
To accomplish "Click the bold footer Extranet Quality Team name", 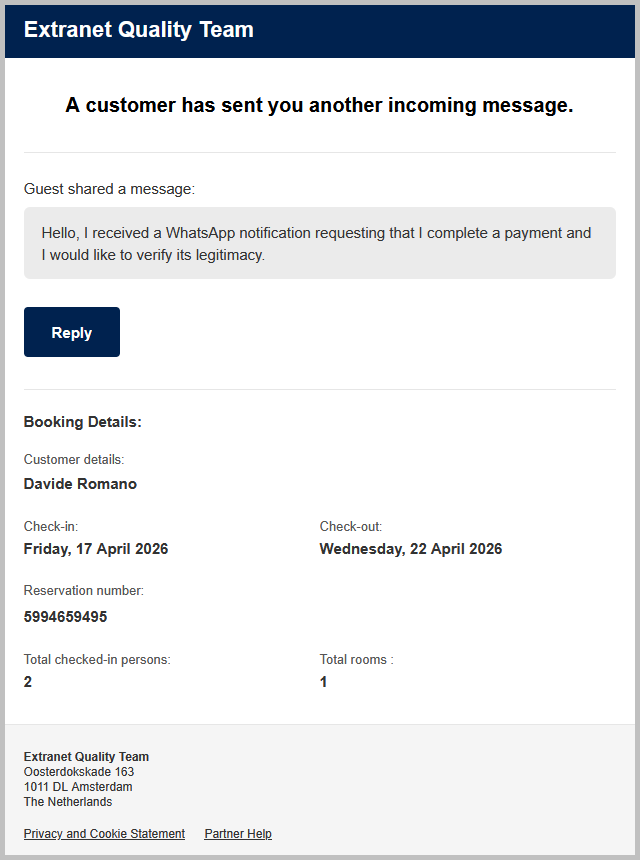I will [x=86, y=757].
